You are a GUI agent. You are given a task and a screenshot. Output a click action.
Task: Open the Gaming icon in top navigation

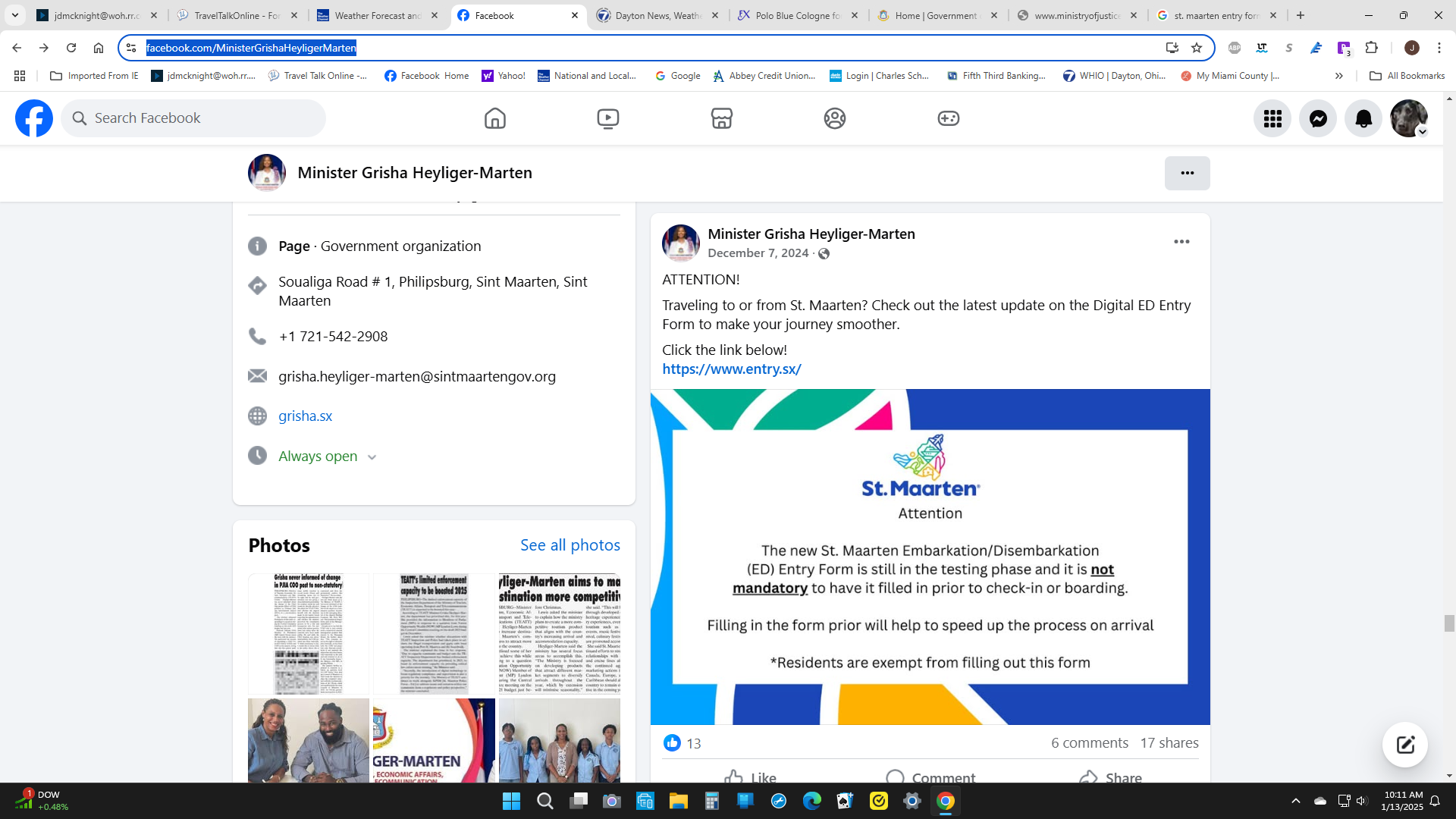click(x=949, y=118)
